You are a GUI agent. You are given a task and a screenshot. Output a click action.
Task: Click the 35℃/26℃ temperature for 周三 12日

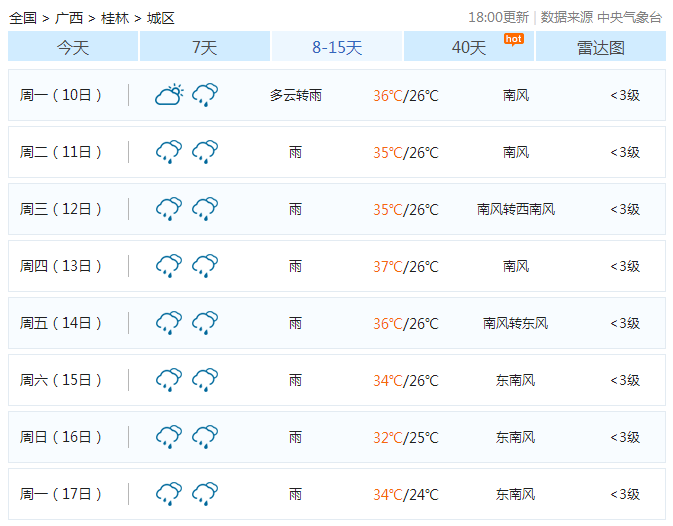(x=406, y=210)
